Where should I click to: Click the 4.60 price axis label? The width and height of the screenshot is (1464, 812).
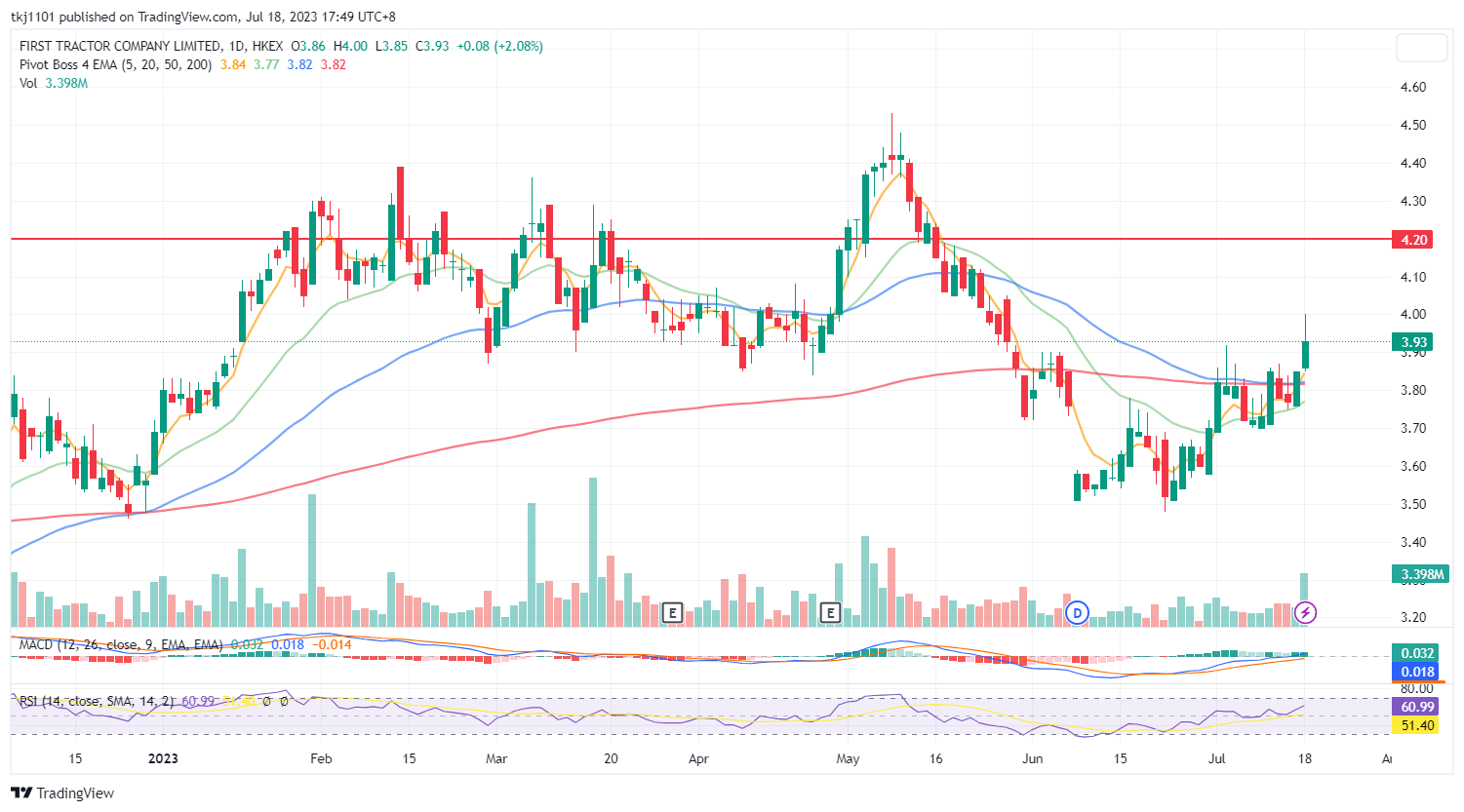[1412, 87]
